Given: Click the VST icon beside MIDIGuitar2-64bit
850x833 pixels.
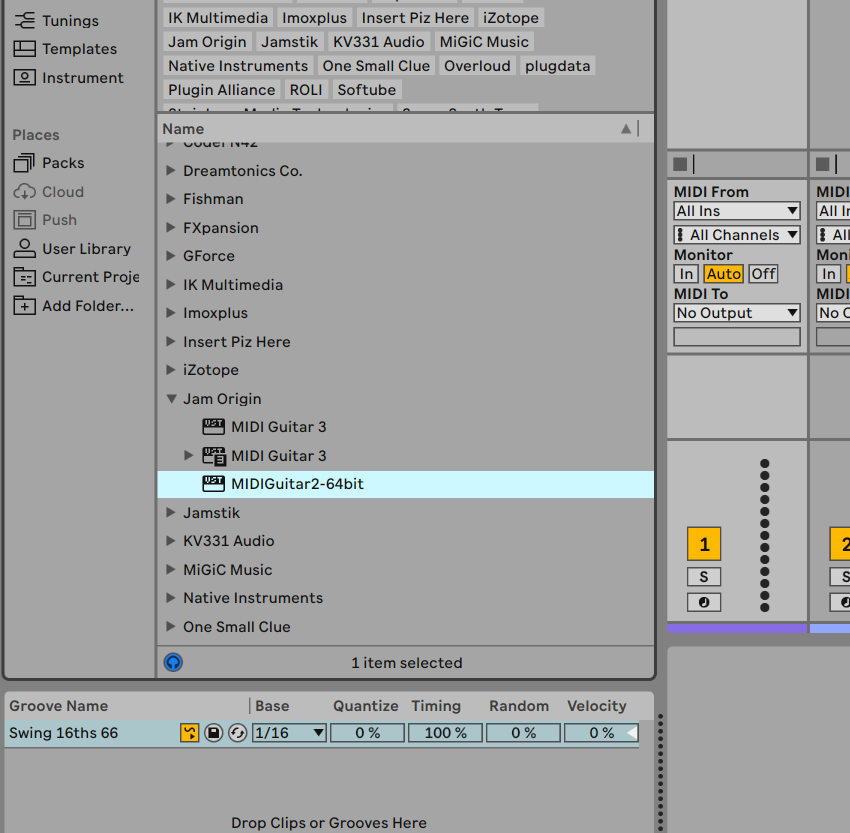Looking at the screenshot, I should tap(213, 483).
